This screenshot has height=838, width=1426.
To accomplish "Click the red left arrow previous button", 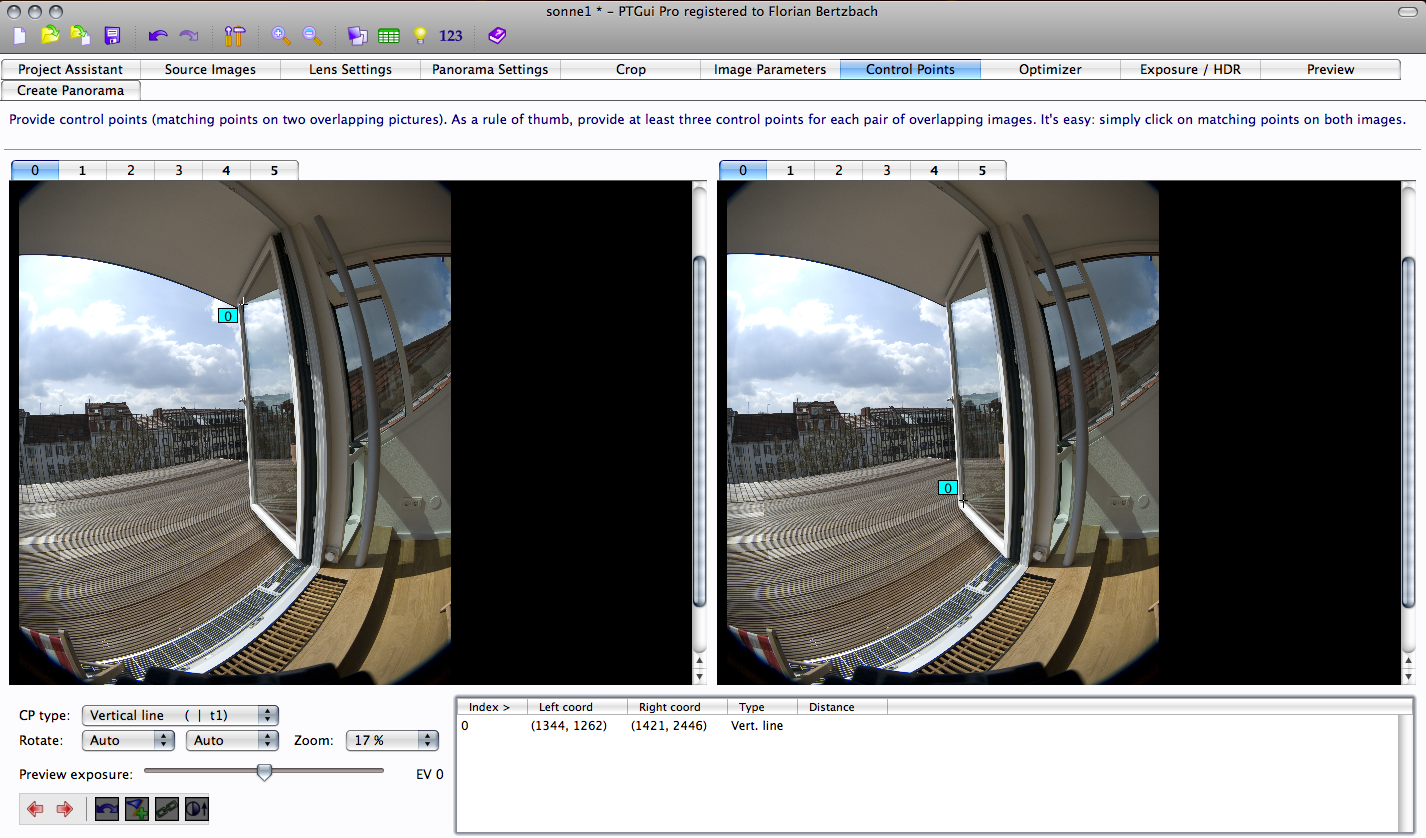I will pyautogui.click(x=36, y=809).
